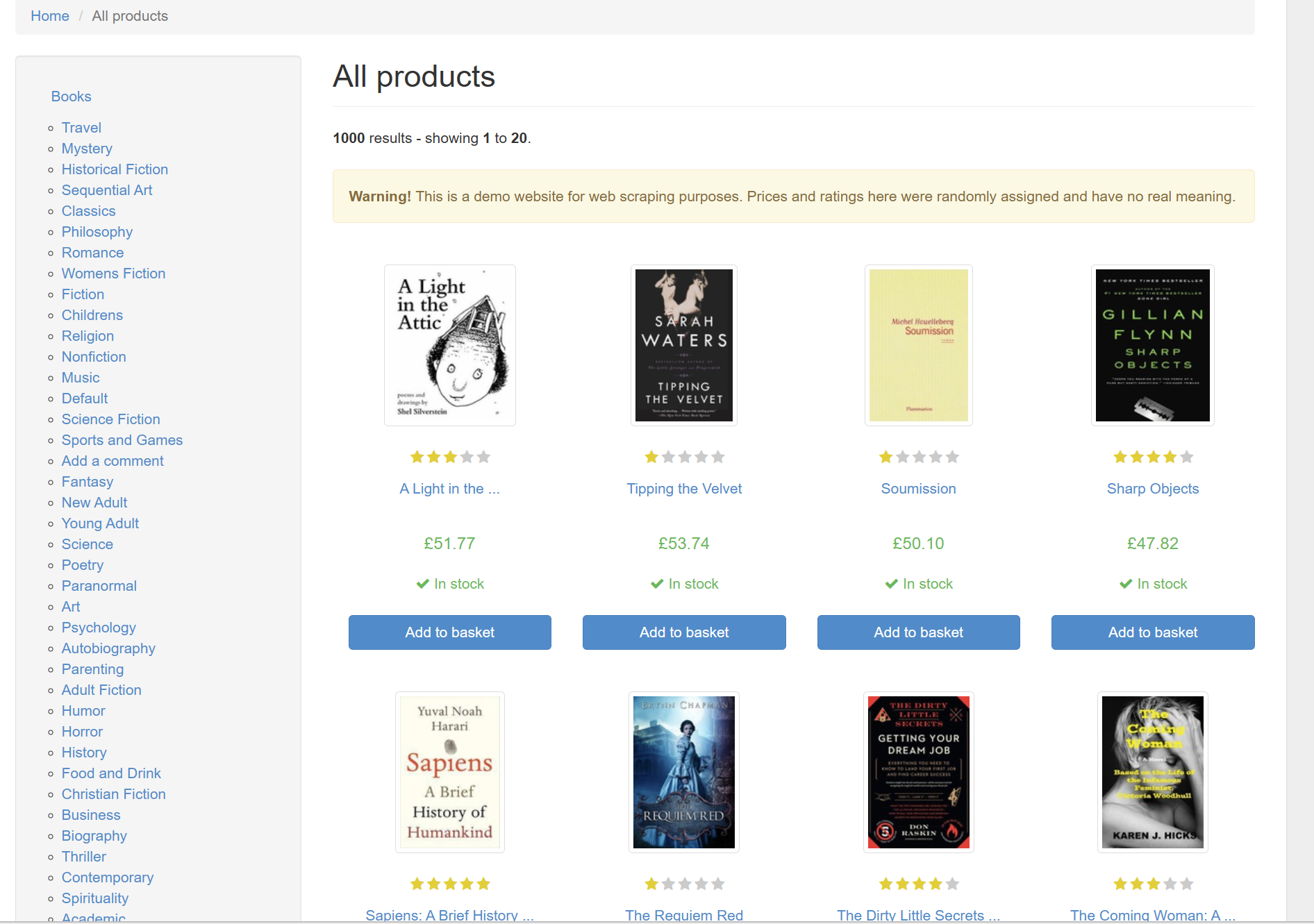
Task: Open the Poetry category
Action: pos(82,565)
